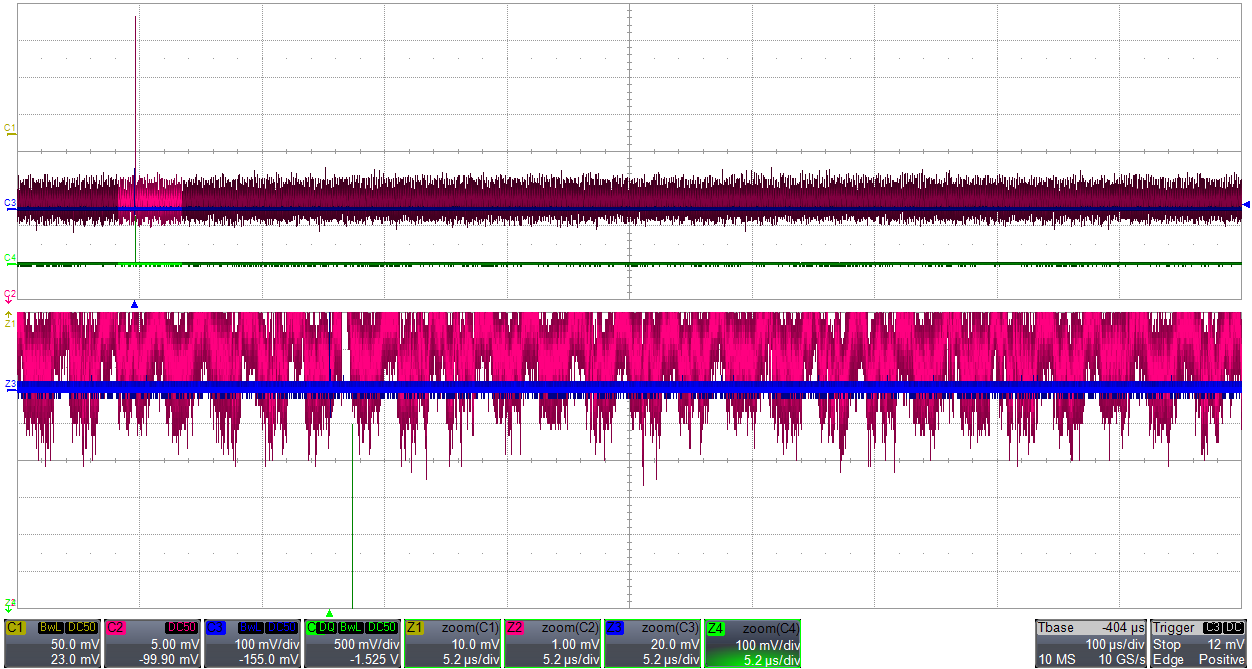Open the Z3 zoom(C3) descriptor box
1252x669 pixels.
tap(652, 643)
